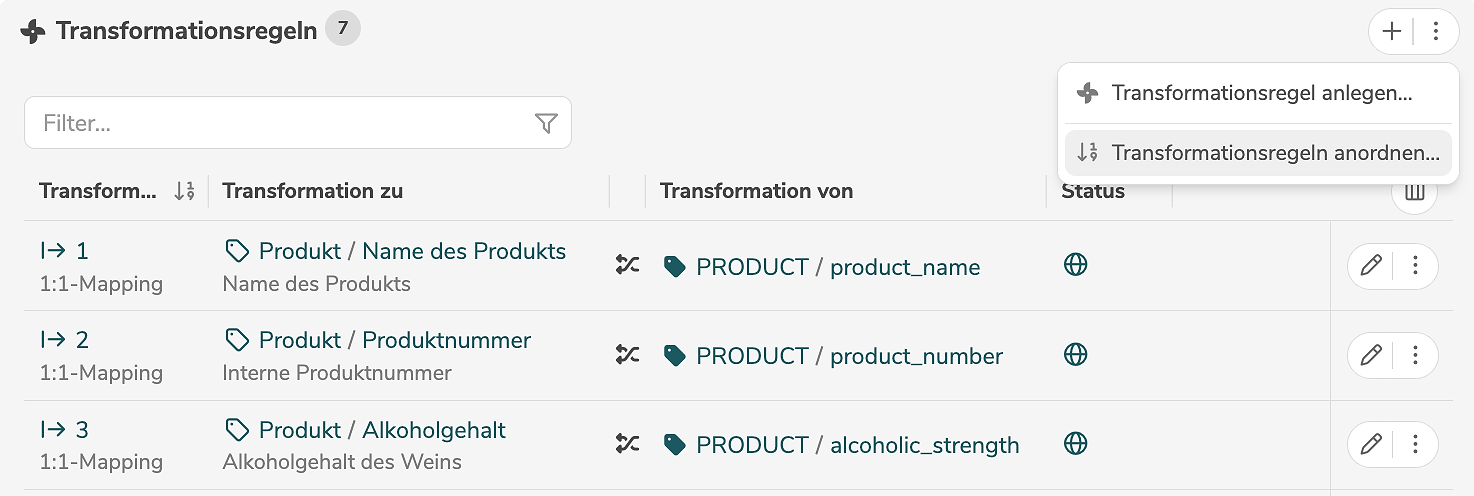Screen dimensions: 1474x496
Task: Open the 'Produkt / Name des Produkts' link
Action: [411, 251]
